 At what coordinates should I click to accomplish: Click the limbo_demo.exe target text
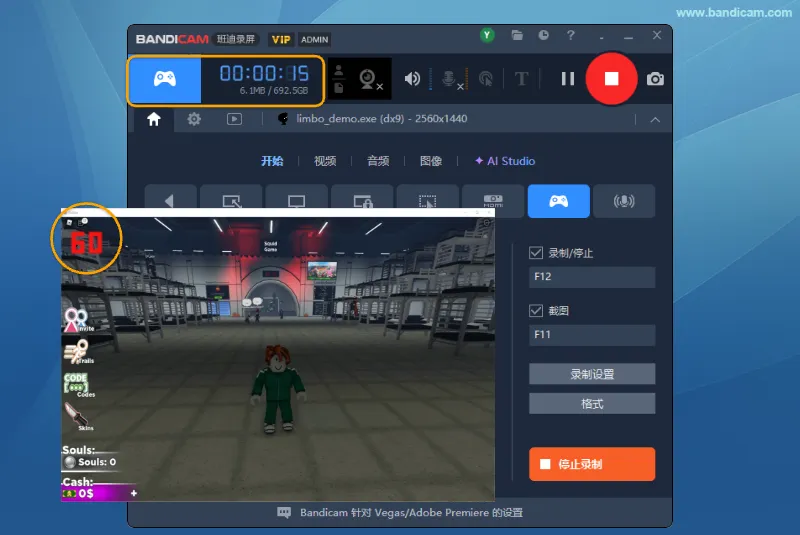(x=382, y=119)
